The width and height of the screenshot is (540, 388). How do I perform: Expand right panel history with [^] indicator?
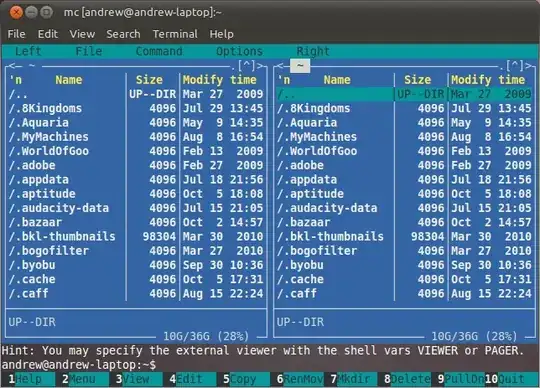515,65
